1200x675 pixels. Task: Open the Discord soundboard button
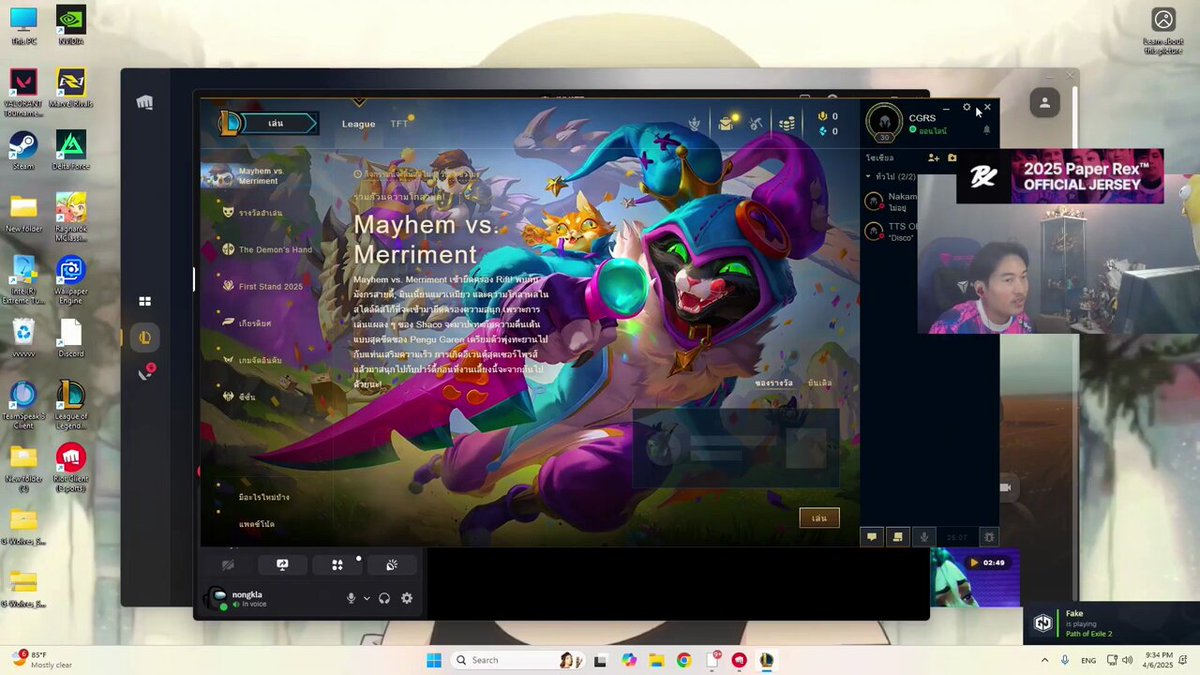(391, 565)
